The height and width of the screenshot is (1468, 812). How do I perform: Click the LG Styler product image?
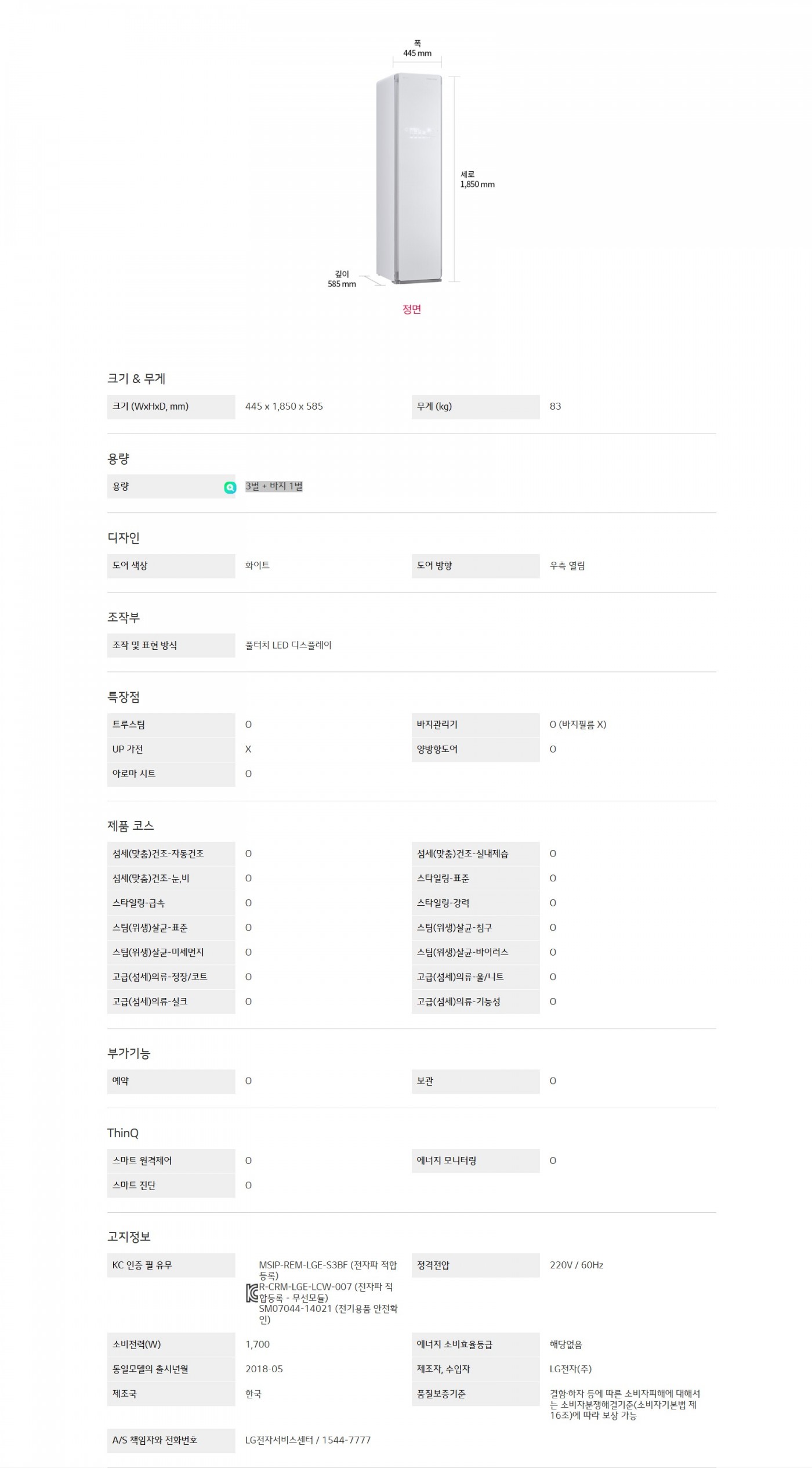tap(409, 178)
